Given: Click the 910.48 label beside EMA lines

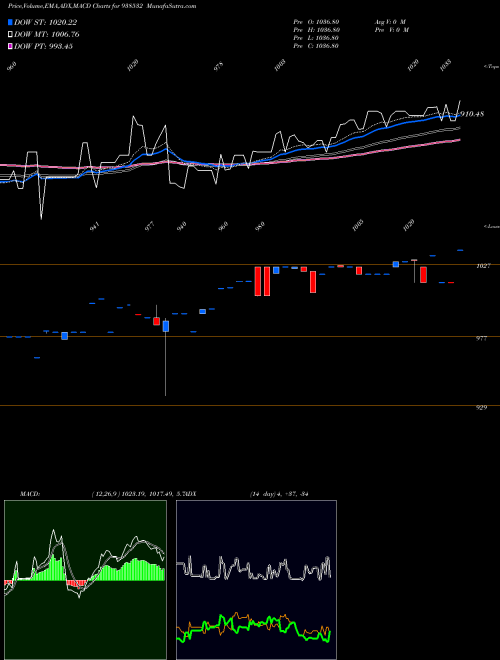Looking at the screenshot, I should coord(472,114).
